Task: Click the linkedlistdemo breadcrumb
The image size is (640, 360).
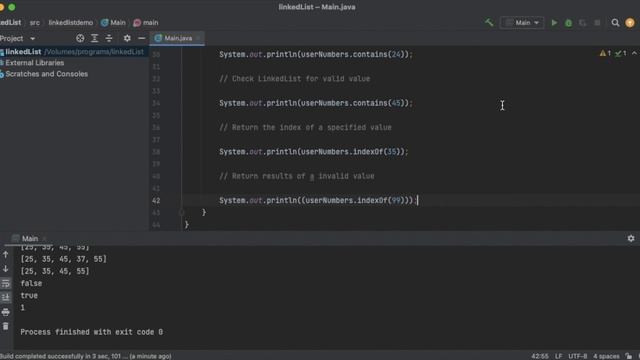Action: coord(71,23)
